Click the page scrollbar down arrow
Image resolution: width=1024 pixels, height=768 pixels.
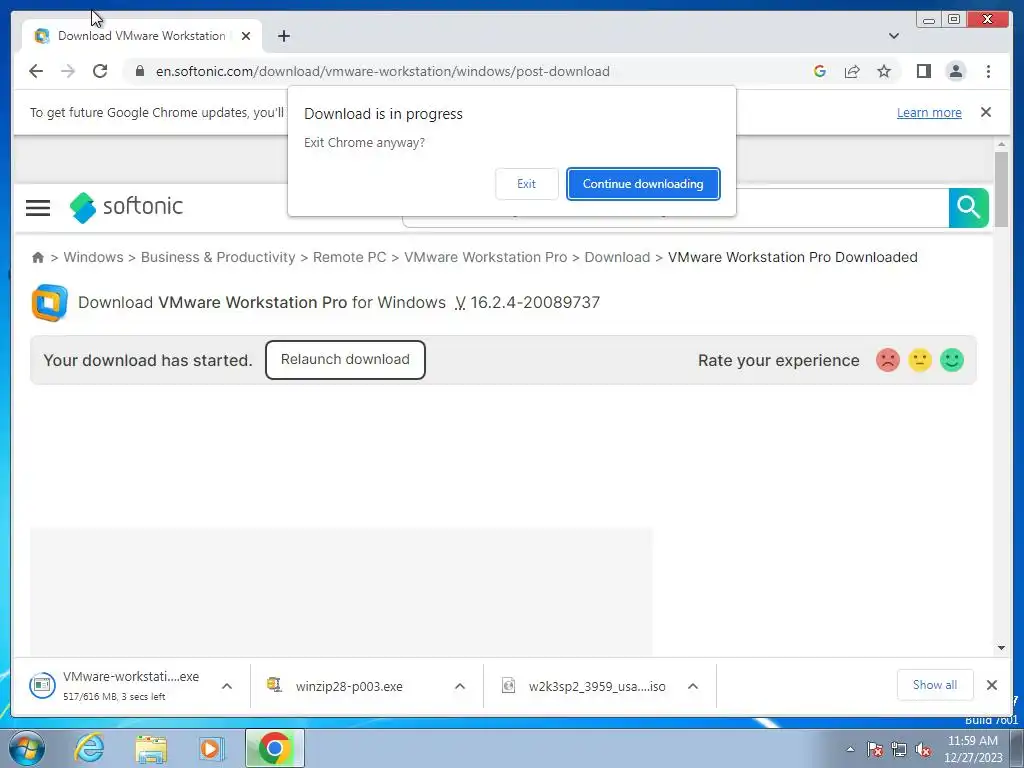click(x=1001, y=648)
